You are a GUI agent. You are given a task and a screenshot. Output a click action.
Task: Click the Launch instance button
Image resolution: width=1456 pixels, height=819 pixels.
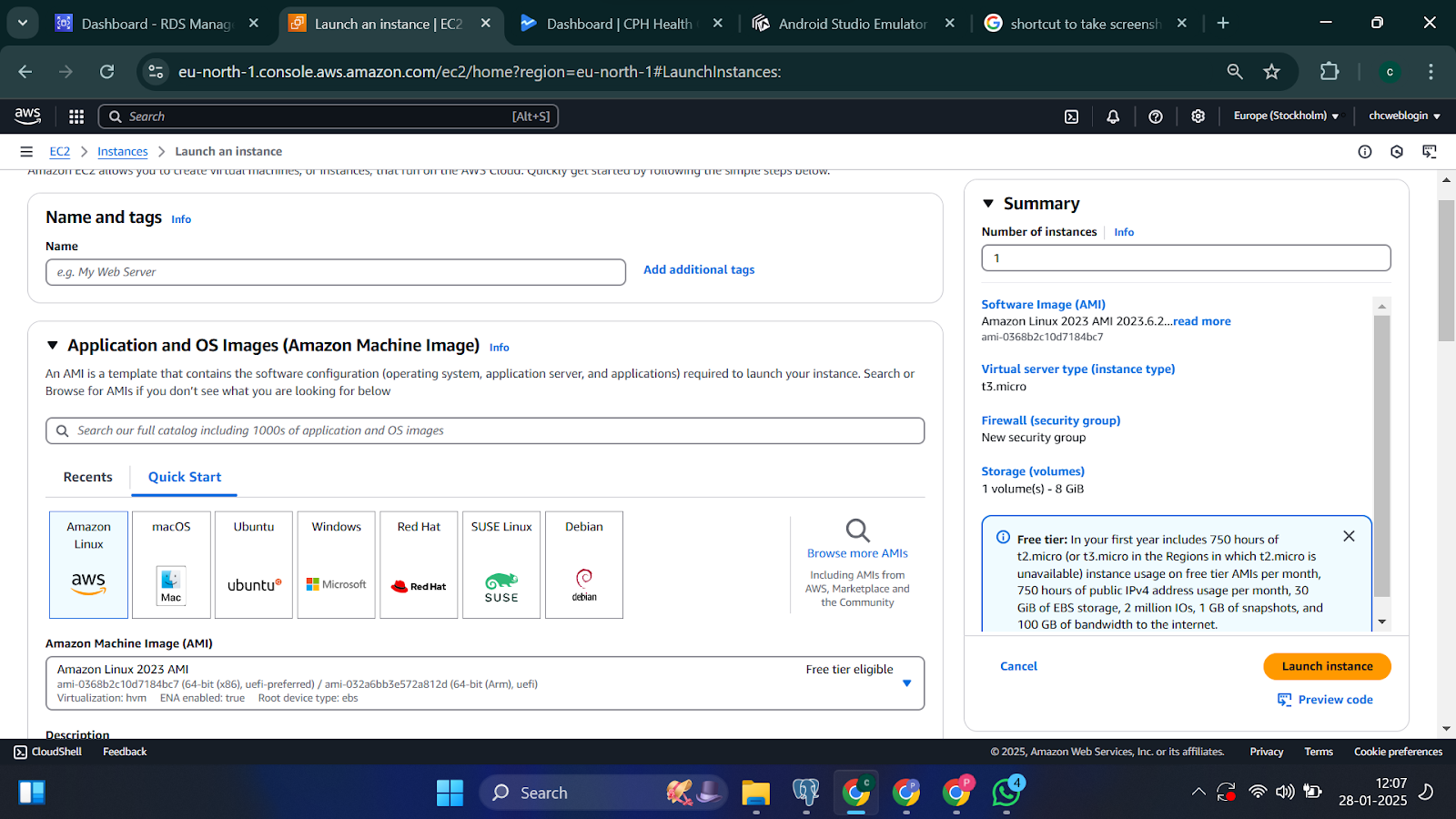(1327, 666)
